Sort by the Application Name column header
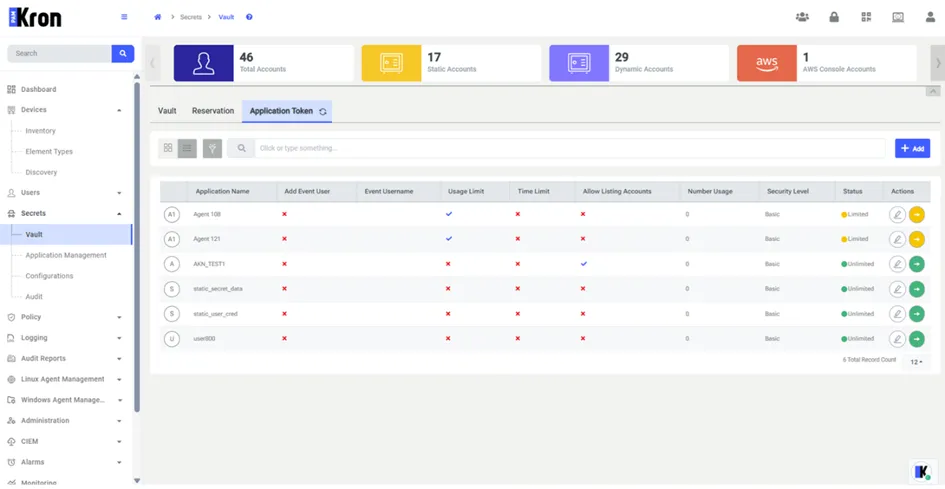 tap(222, 191)
